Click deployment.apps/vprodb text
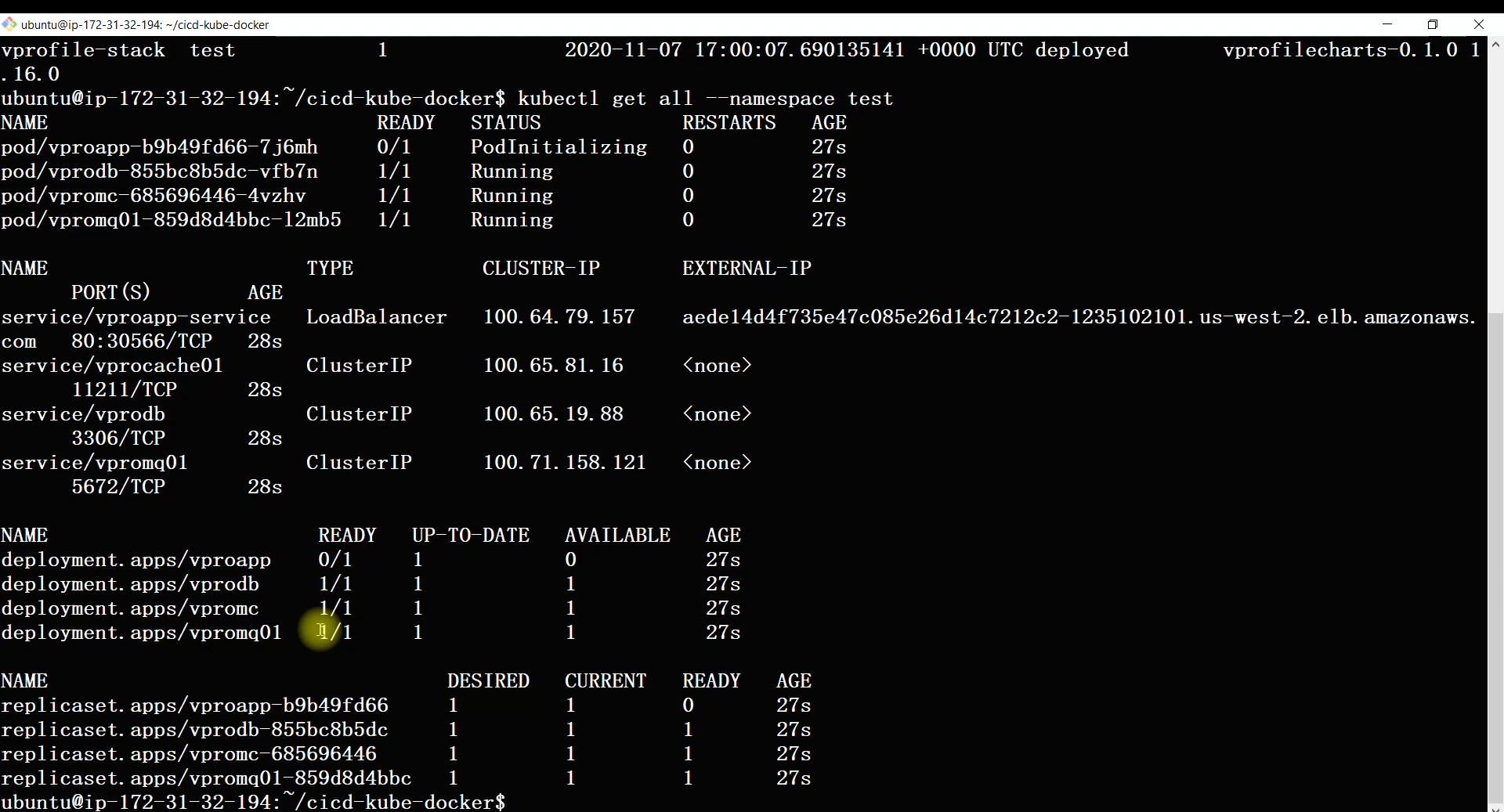This screenshot has width=1504, height=812. coord(130,584)
